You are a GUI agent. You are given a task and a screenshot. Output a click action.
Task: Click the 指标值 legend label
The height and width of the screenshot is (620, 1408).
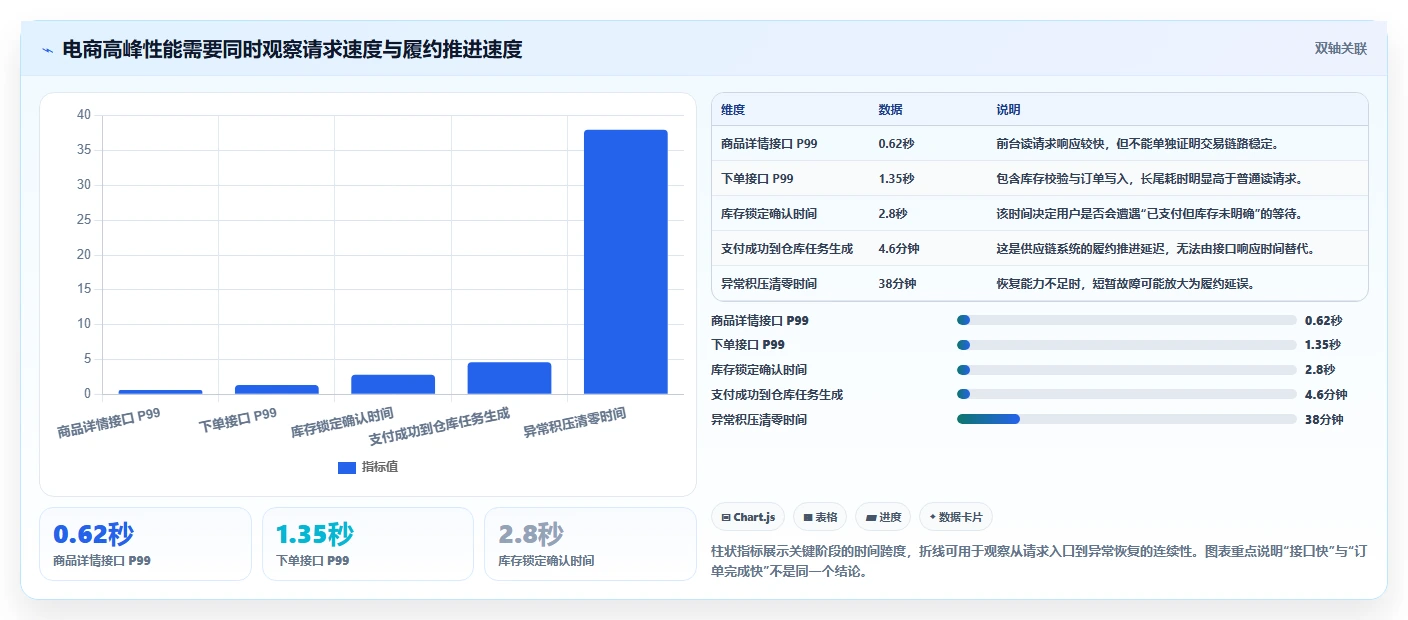[380, 467]
